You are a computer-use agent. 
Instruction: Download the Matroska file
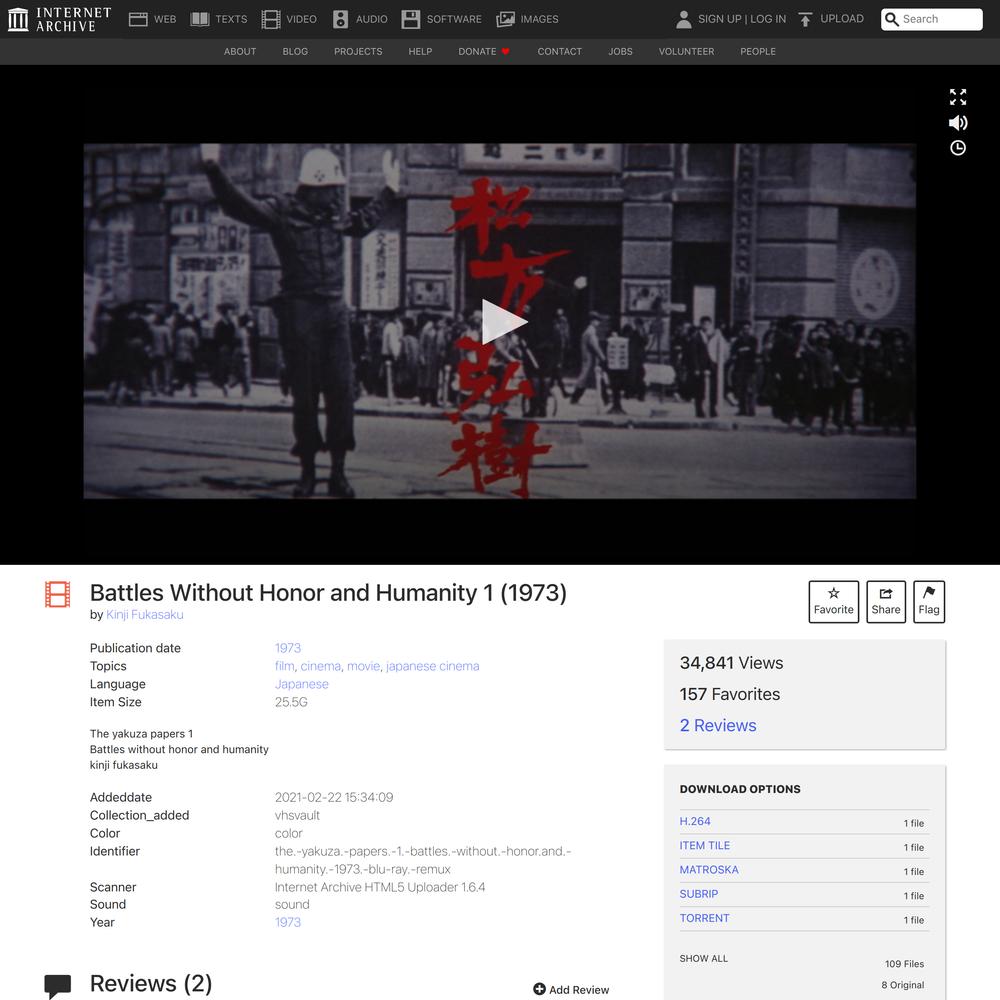click(709, 870)
